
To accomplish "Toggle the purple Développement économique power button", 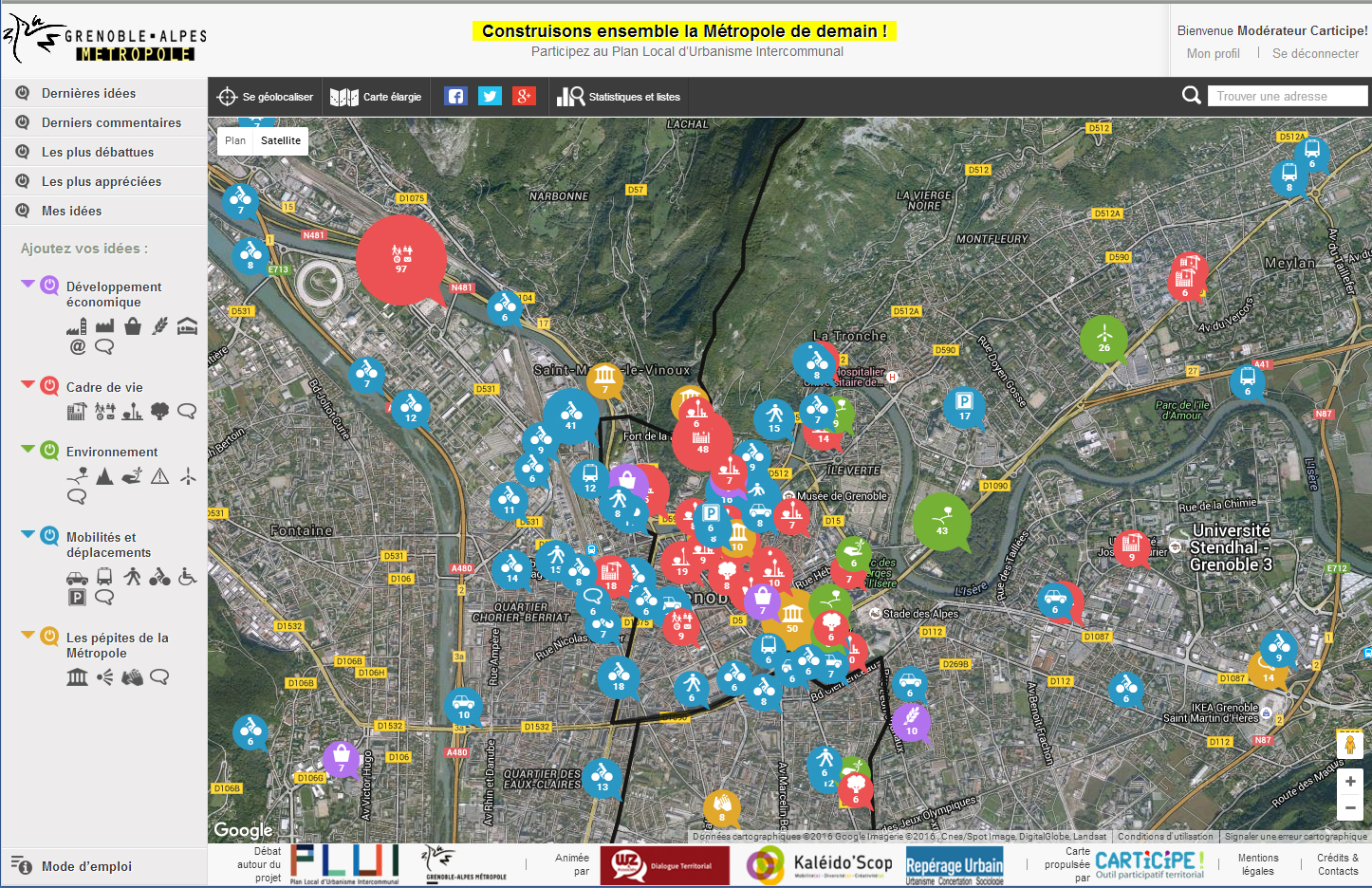I will (49, 285).
